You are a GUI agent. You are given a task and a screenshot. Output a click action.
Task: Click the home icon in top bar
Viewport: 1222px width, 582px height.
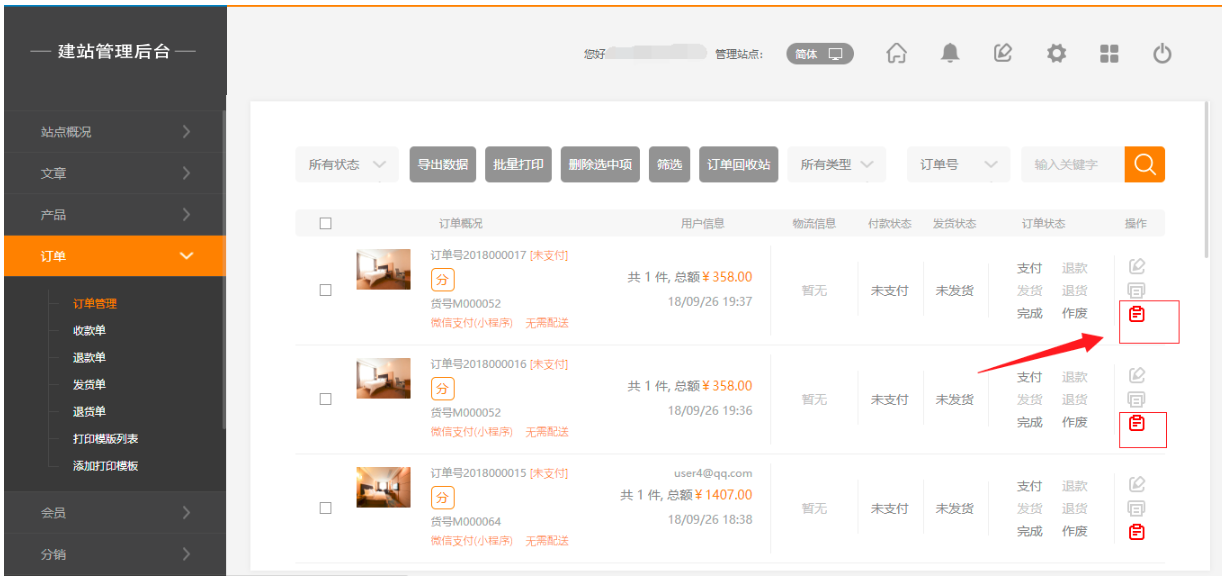point(897,54)
